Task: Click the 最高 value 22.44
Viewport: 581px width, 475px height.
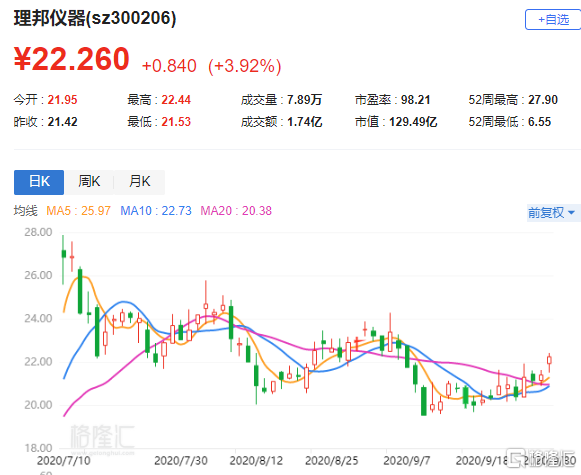Action: click(x=176, y=100)
